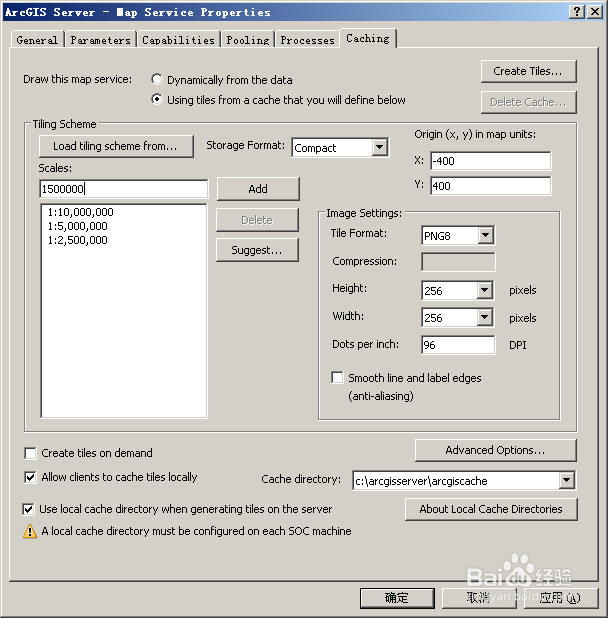Viewport: 608px width, 618px height.
Task: Click the Create Tiles button
Action: [x=528, y=71]
